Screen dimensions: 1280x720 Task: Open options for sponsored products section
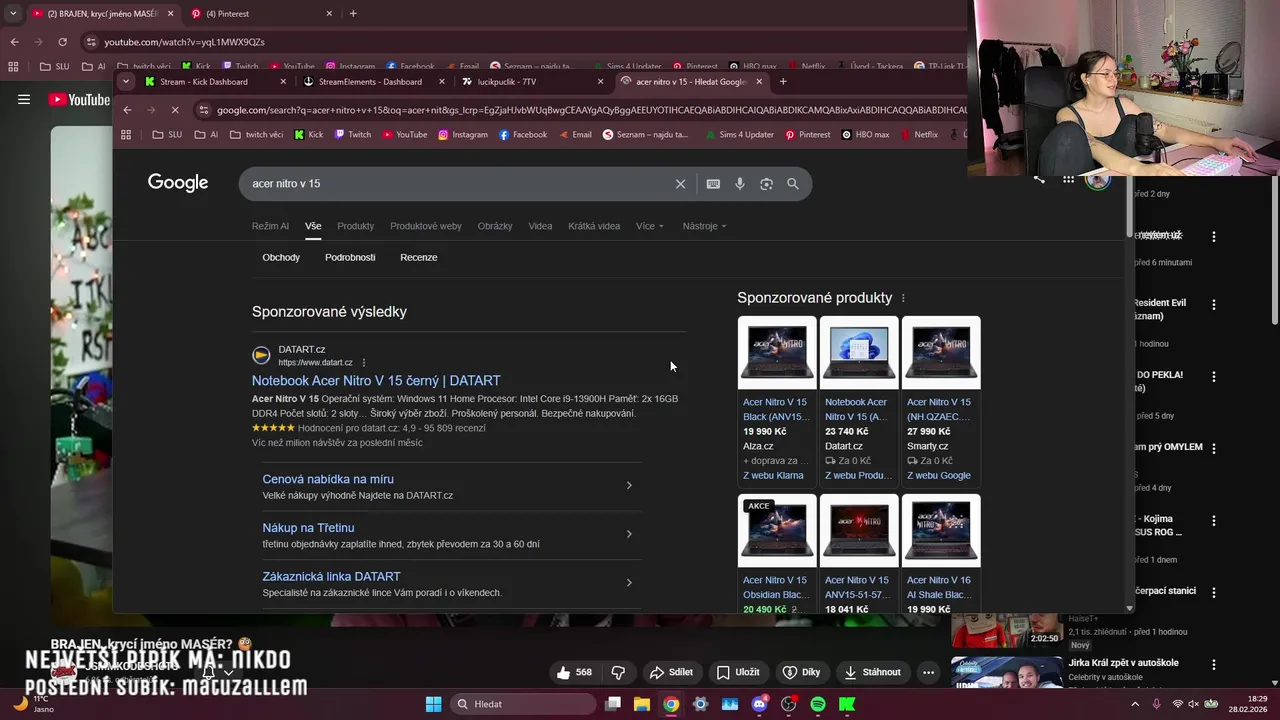coord(903,298)
